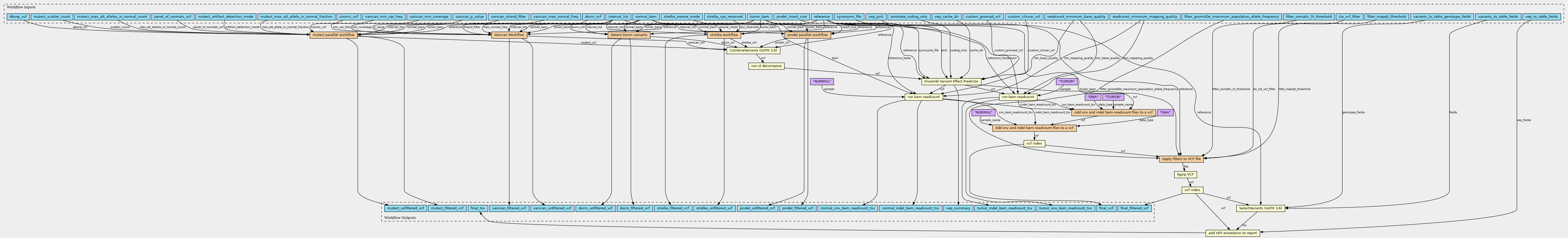Screen dimensions: 1568x238
Task: Select the add VEP annotation to report step
Action: pyautogui.click(x=1232, y=233)
